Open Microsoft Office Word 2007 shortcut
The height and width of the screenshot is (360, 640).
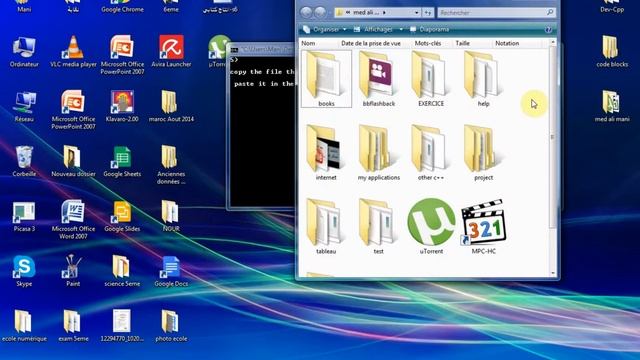73,220
